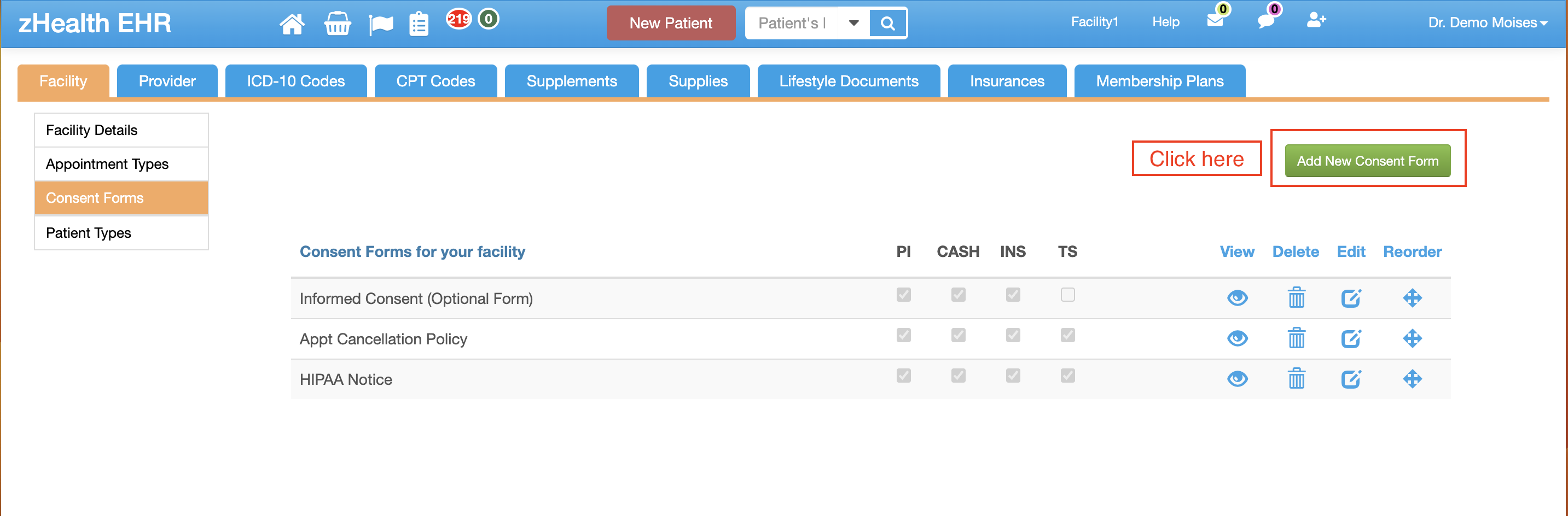1568x516 pixels.
Task: Delete the HIPAA Notice form
Action: tap(1296, 379)
